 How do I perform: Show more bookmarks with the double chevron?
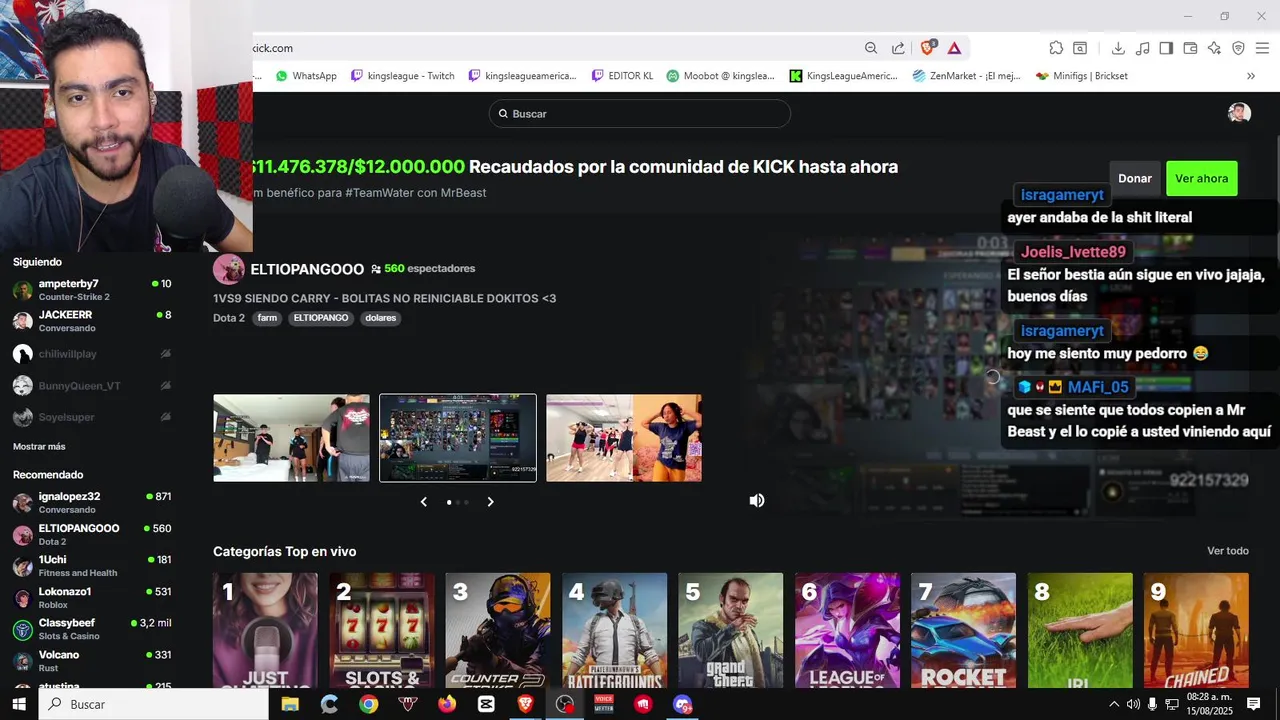(1250, 76)
